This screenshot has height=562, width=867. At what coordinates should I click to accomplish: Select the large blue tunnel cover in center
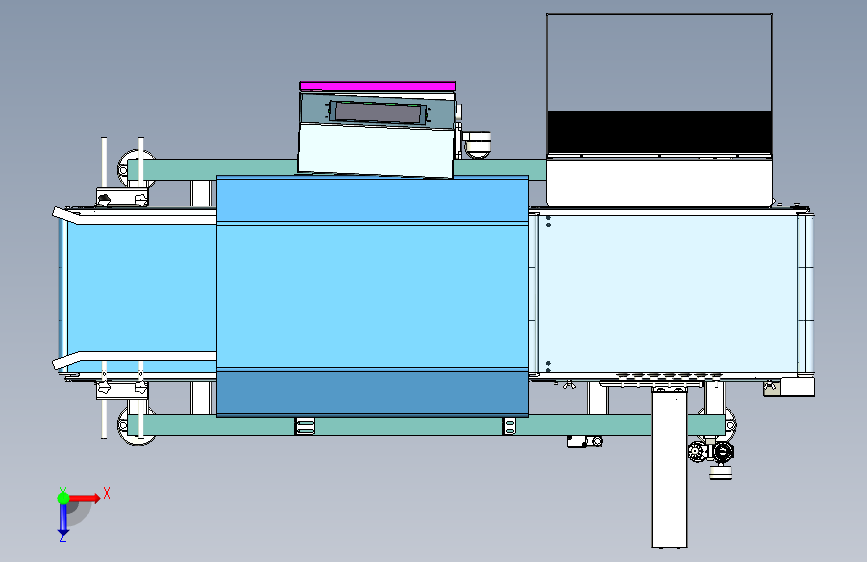pos(372,296)
